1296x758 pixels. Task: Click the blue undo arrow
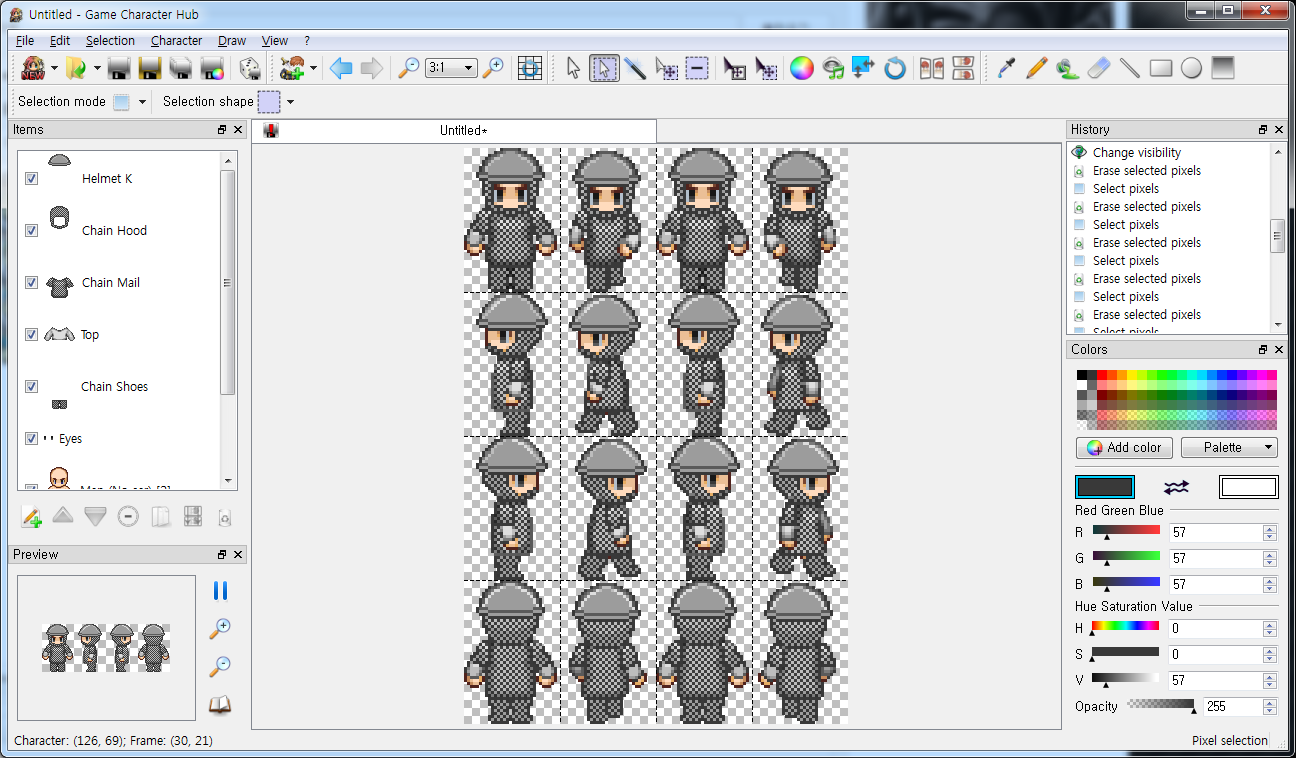(341, 68)
